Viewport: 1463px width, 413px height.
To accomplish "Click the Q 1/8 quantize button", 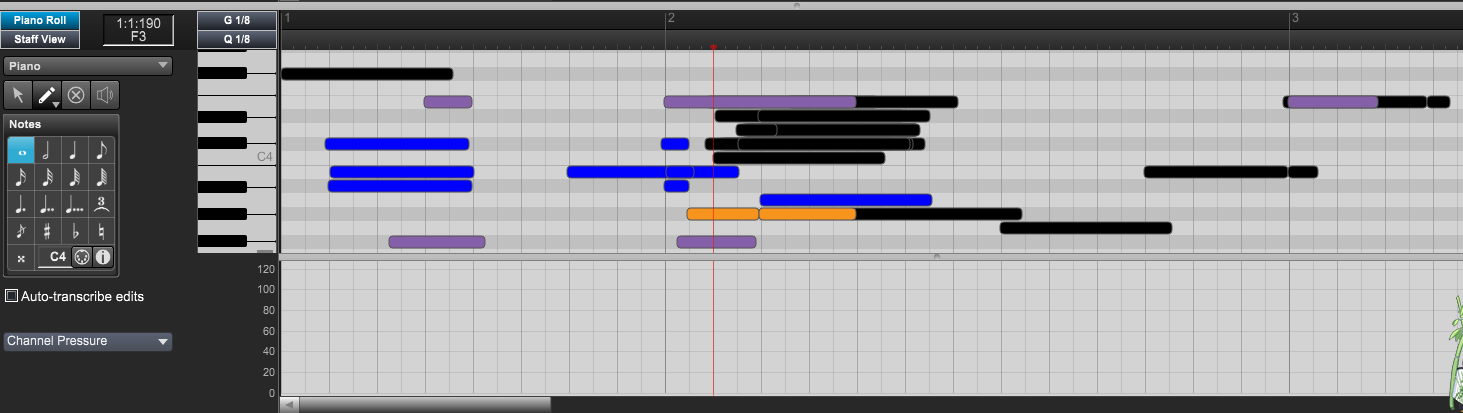I will click(x=237, y=39).
